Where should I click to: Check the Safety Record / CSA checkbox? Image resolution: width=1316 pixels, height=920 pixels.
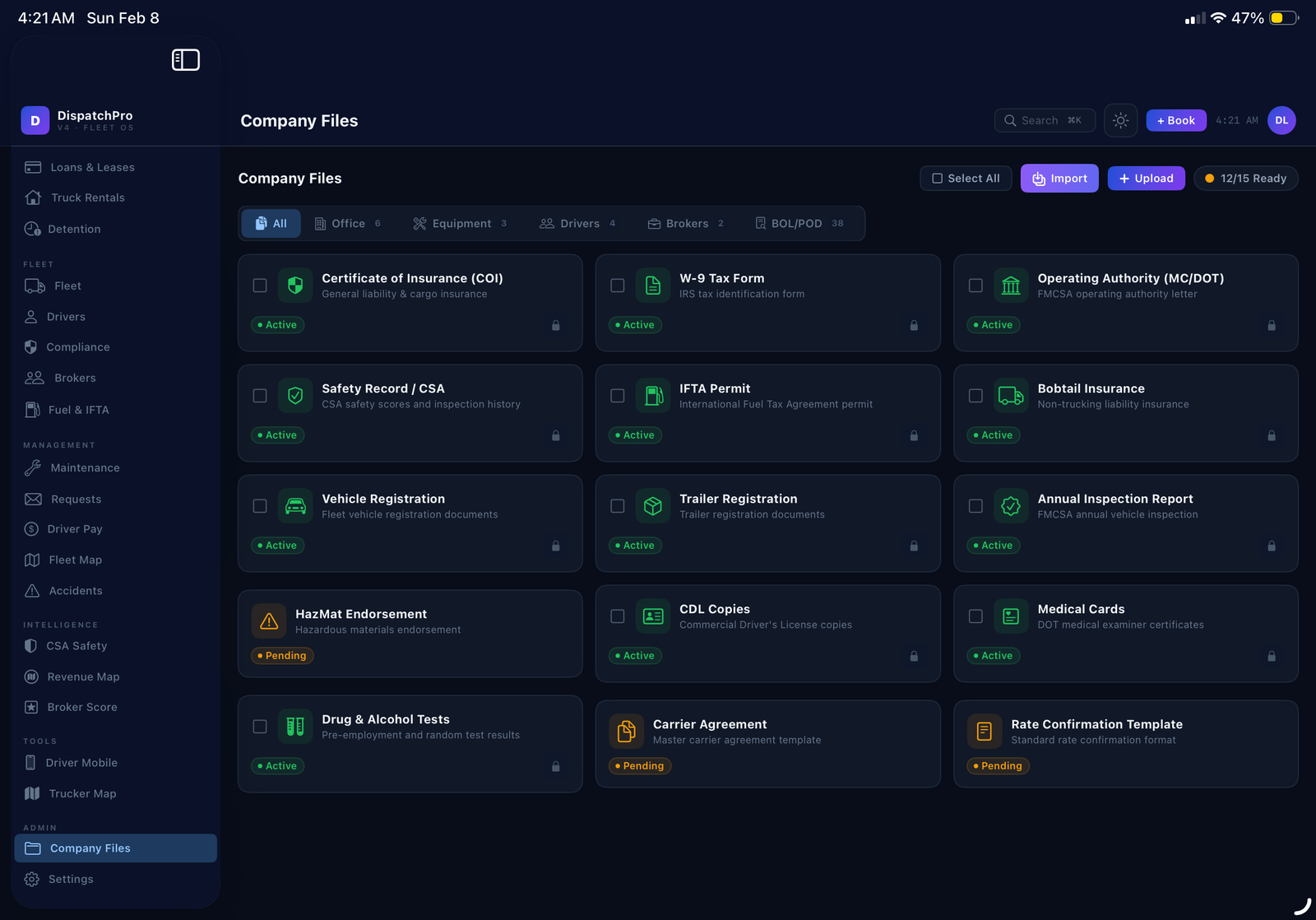click(260, 396)
